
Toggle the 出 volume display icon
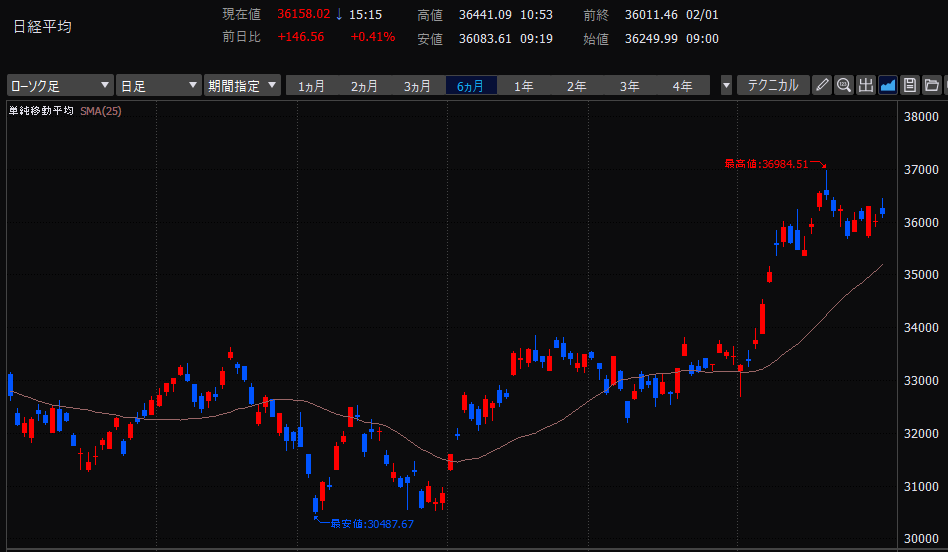click(x=866, y=85)
